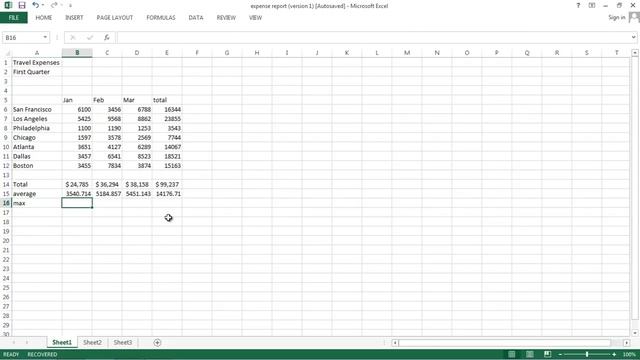
Task: Click the Atlanta cell
Action: pos(37,147)
